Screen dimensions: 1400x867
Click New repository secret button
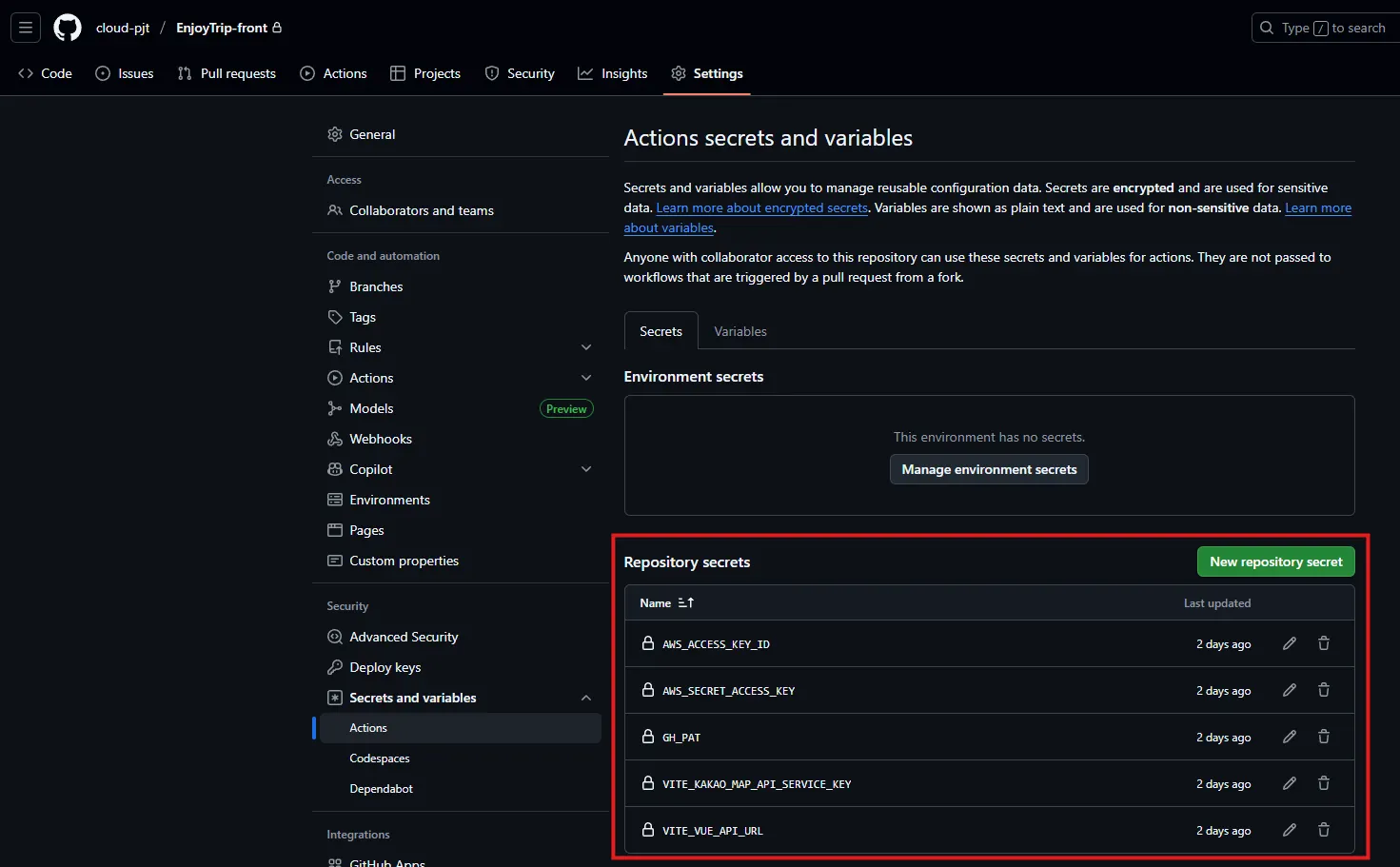tap(1275, 562)
